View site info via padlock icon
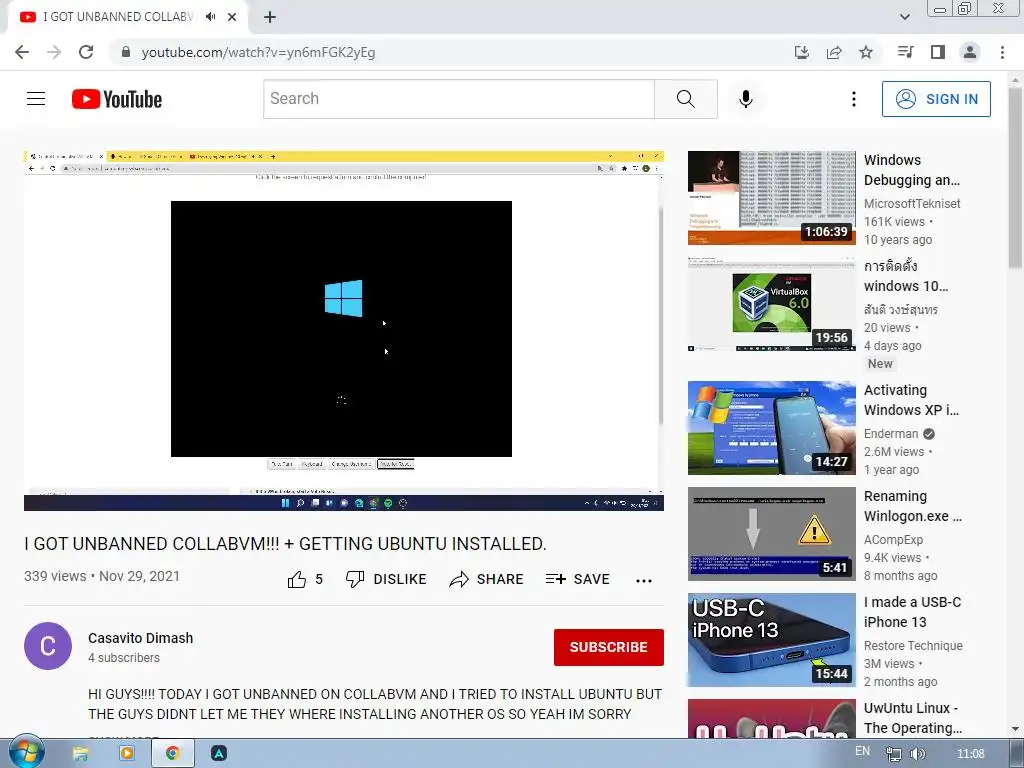The image size is (1024, 768). click(x=126, y=52)
